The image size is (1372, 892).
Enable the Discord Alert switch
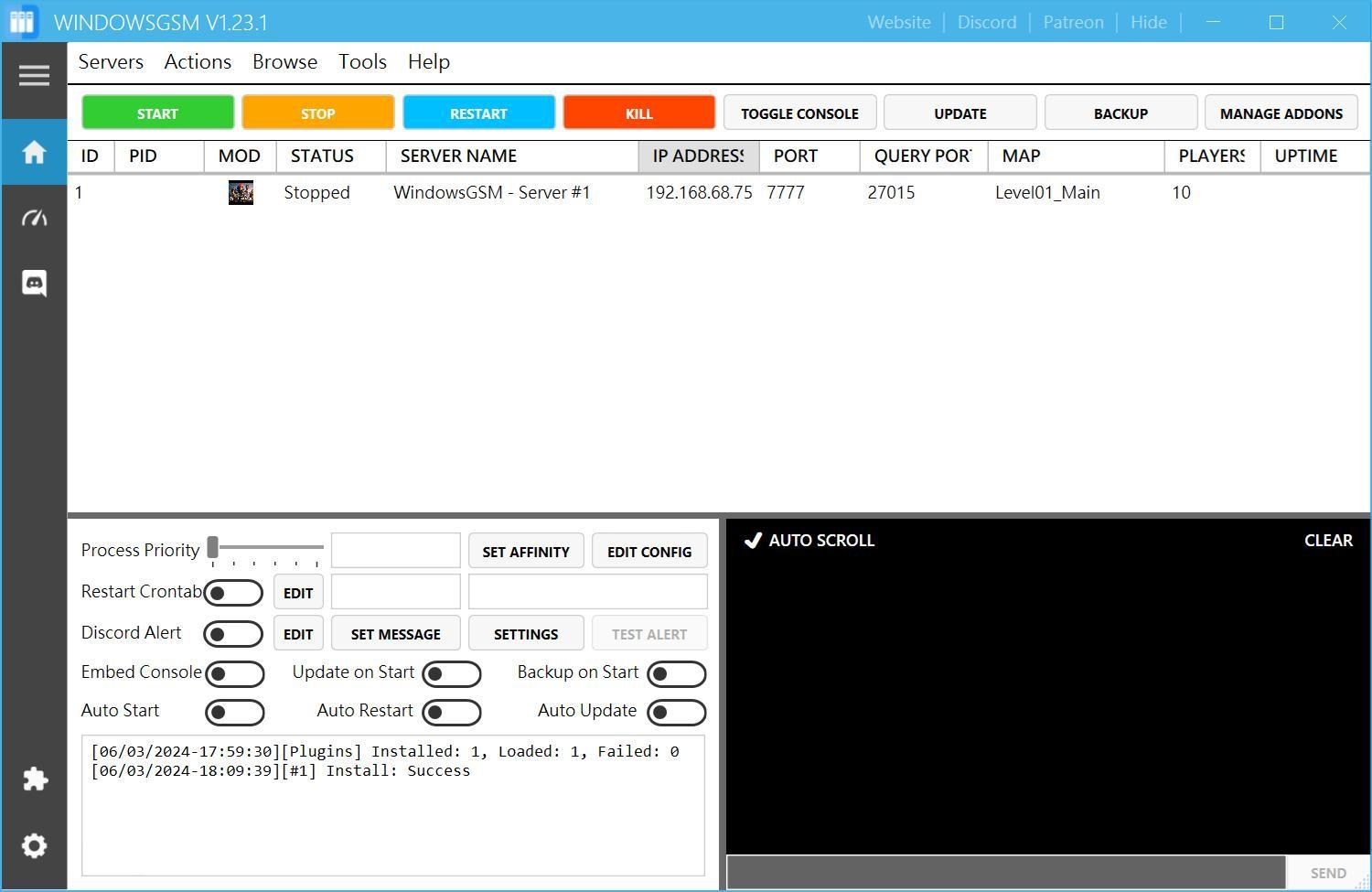coord(234,634)
